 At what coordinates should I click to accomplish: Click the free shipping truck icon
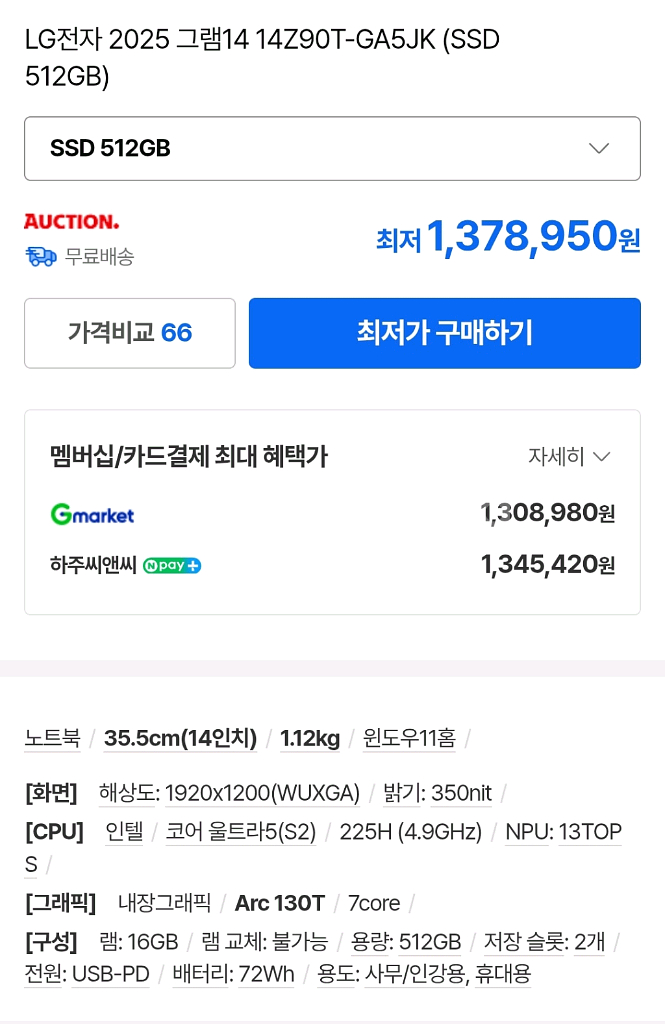[x=41, y=256]
